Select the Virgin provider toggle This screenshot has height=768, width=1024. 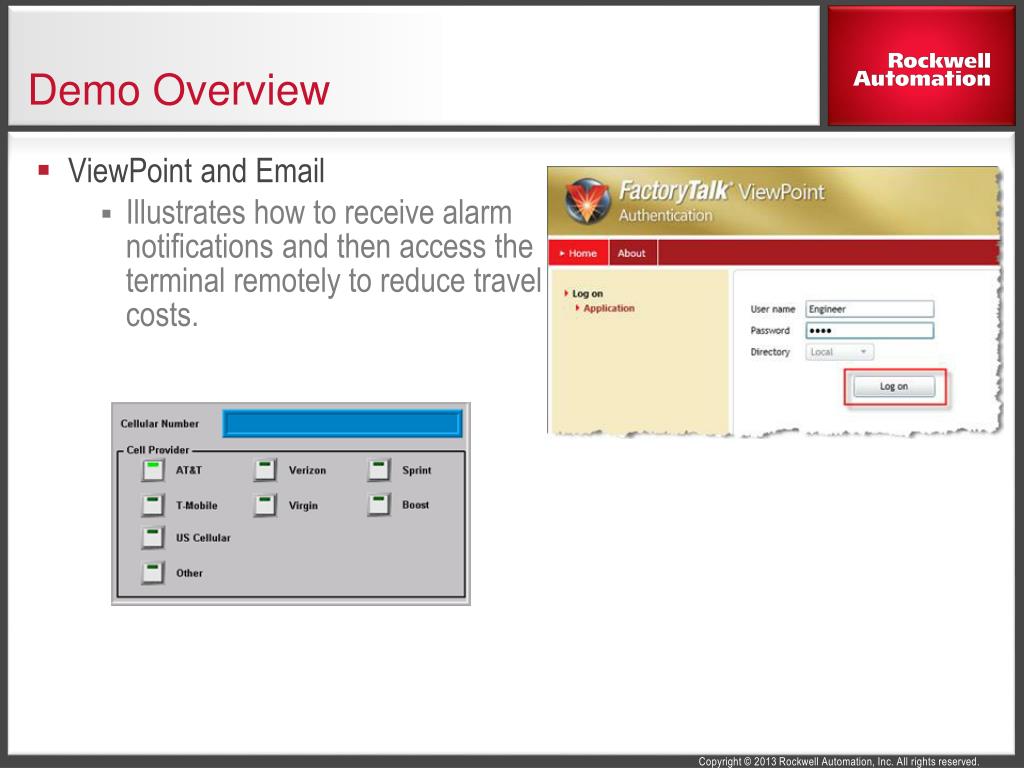[265, 505]
